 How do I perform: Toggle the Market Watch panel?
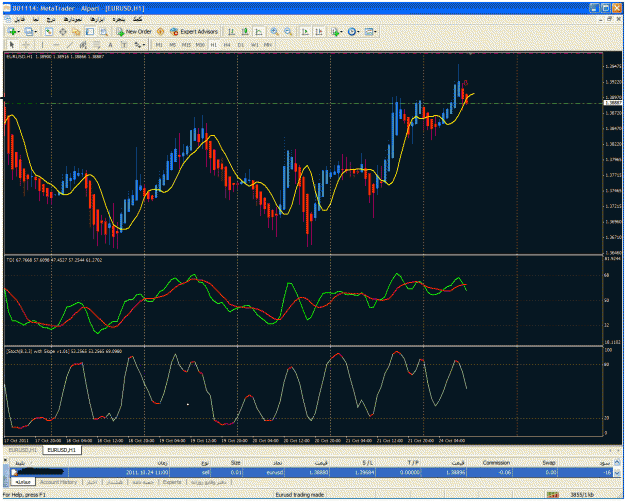49,31
